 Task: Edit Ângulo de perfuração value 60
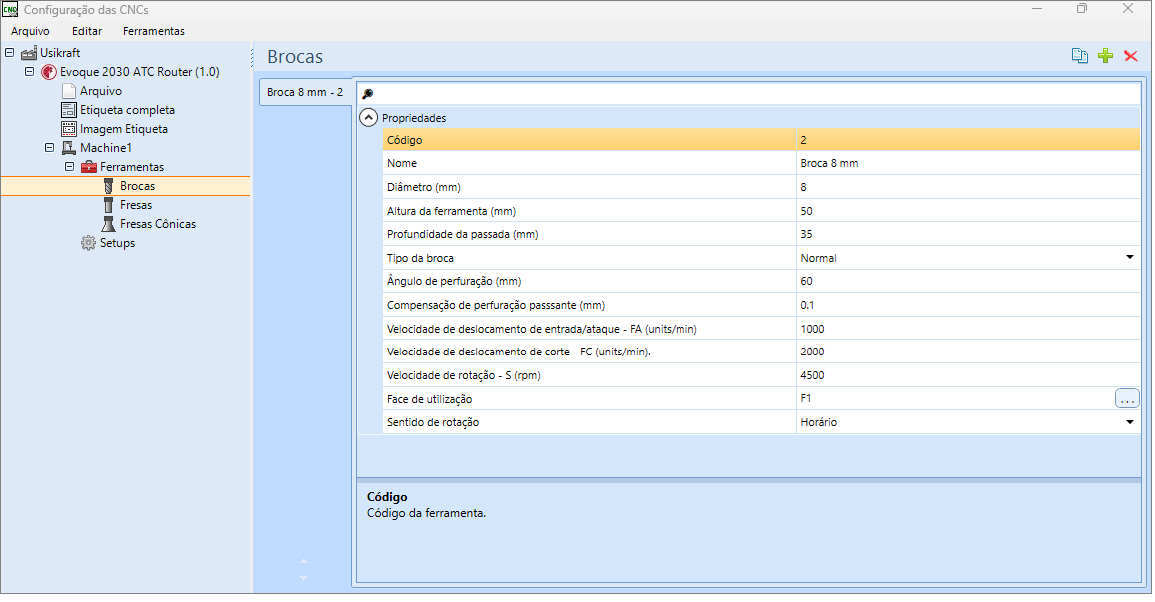point(967,281)
